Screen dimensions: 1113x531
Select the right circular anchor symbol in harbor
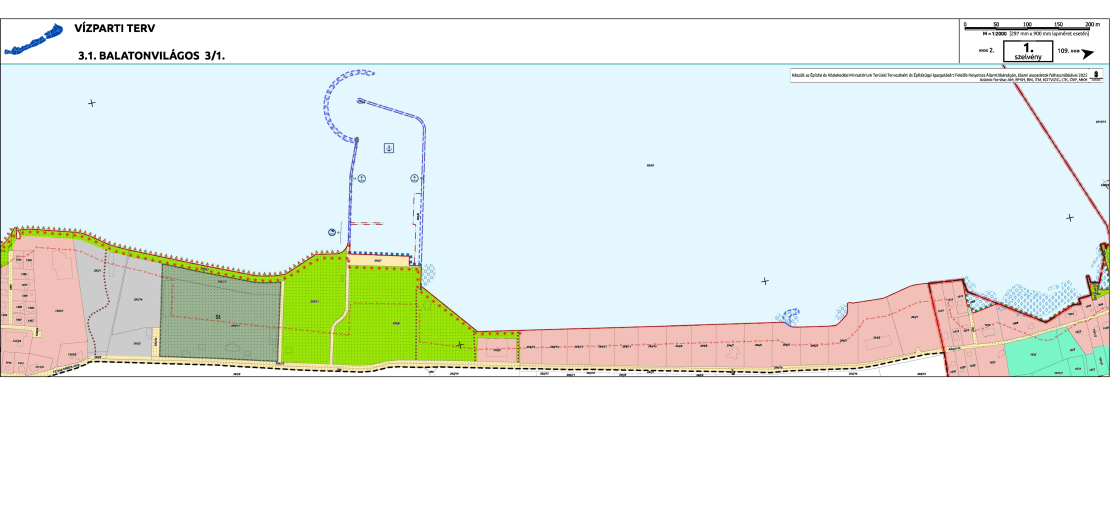click(x=414, y=177)
